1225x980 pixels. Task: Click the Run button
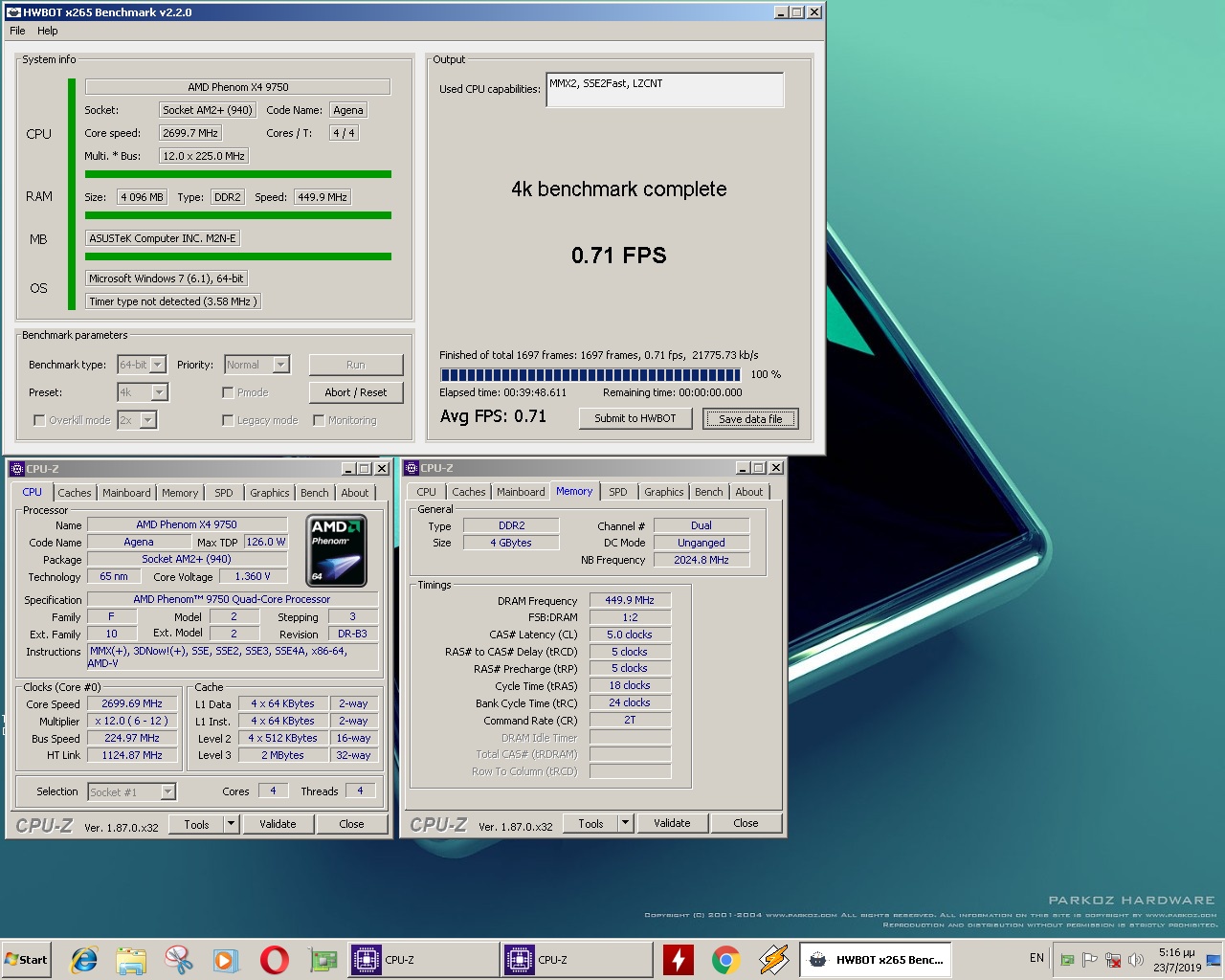pos(356,365)
